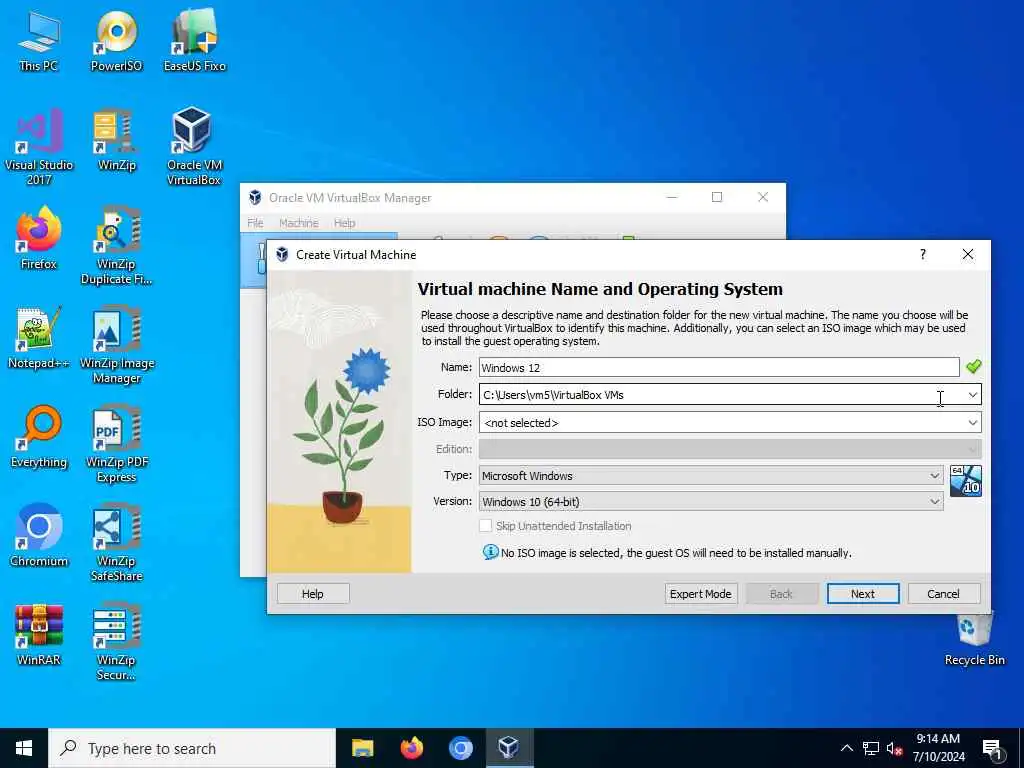Click the Windows Start button

(x=24, y=748)
